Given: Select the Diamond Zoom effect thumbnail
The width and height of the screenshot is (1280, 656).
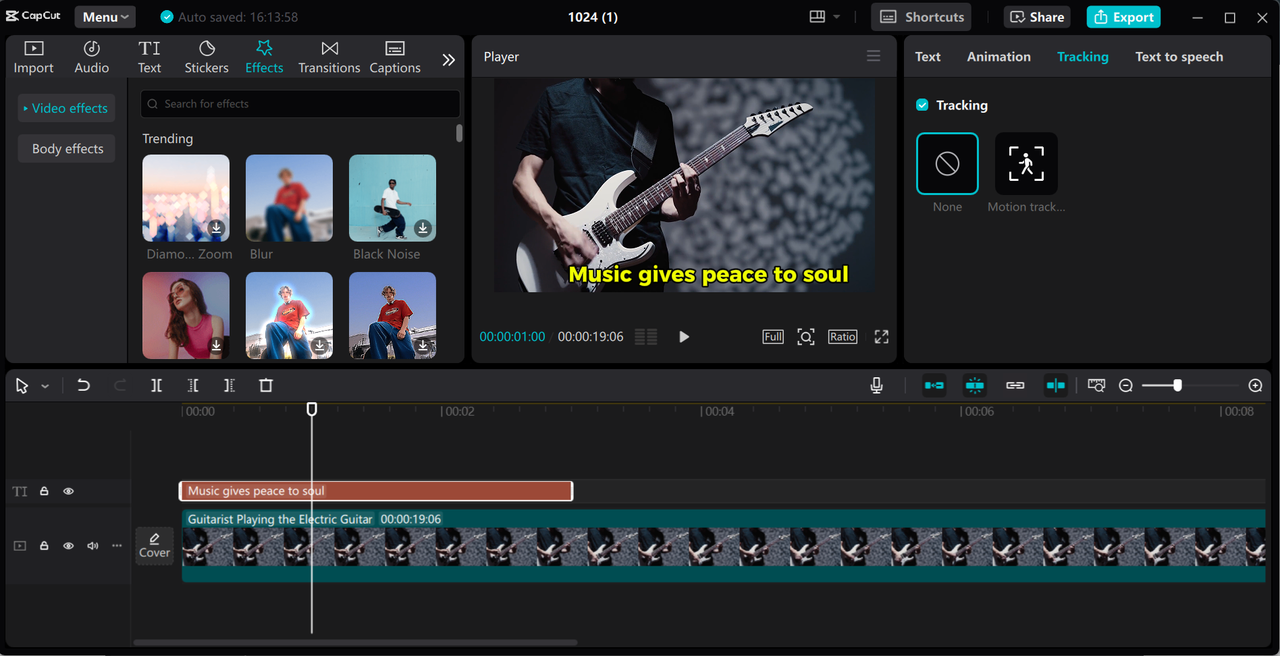Looking at the screenshot, I should (x=186, y=198).
